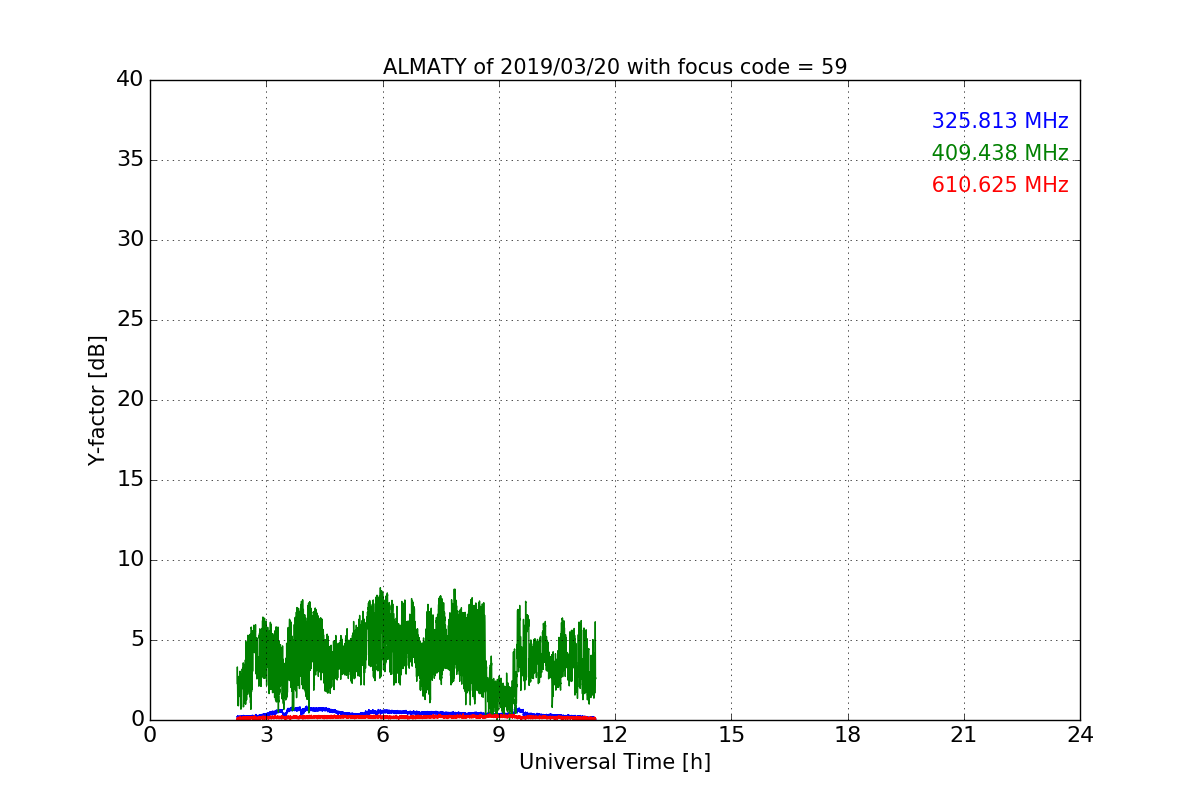Screen dimensions: 1200x800
Task: Click y-axis tick label 25
Action: pos(130,320)
